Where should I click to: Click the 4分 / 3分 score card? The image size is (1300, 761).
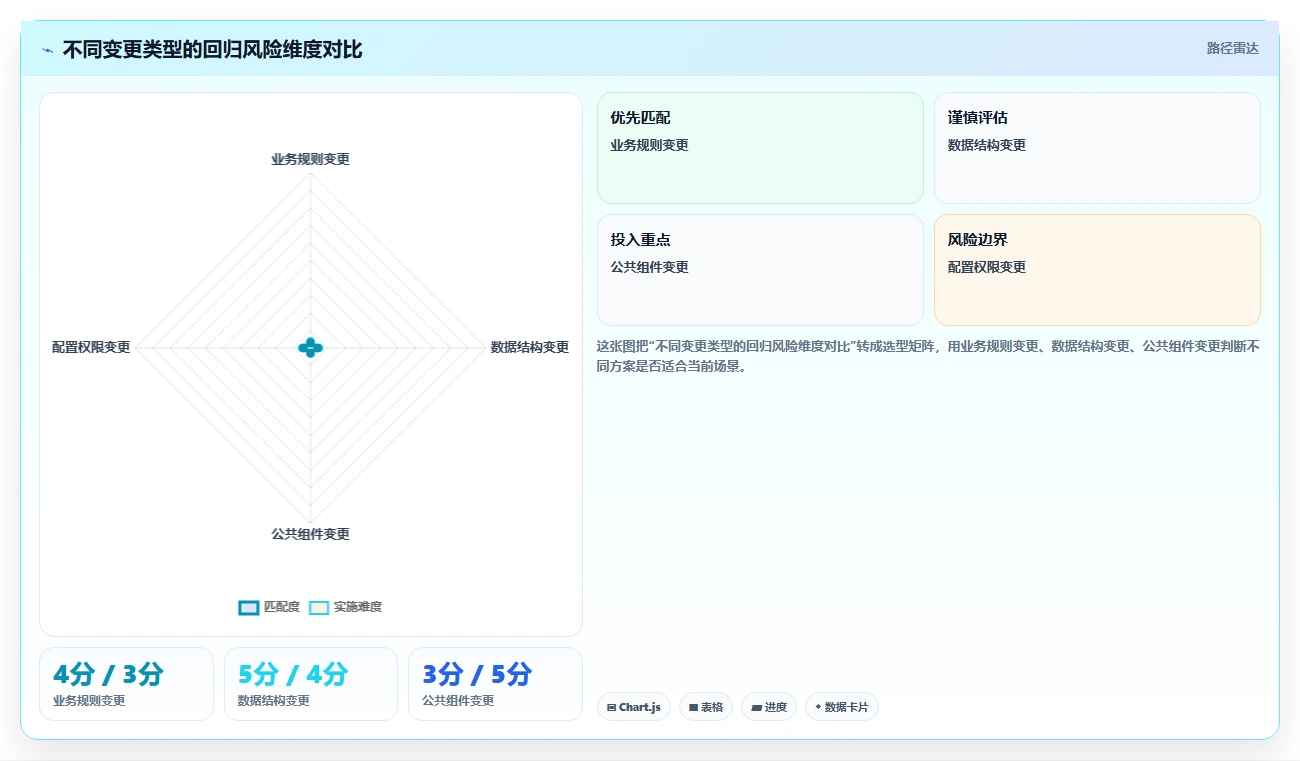point(126,684)
